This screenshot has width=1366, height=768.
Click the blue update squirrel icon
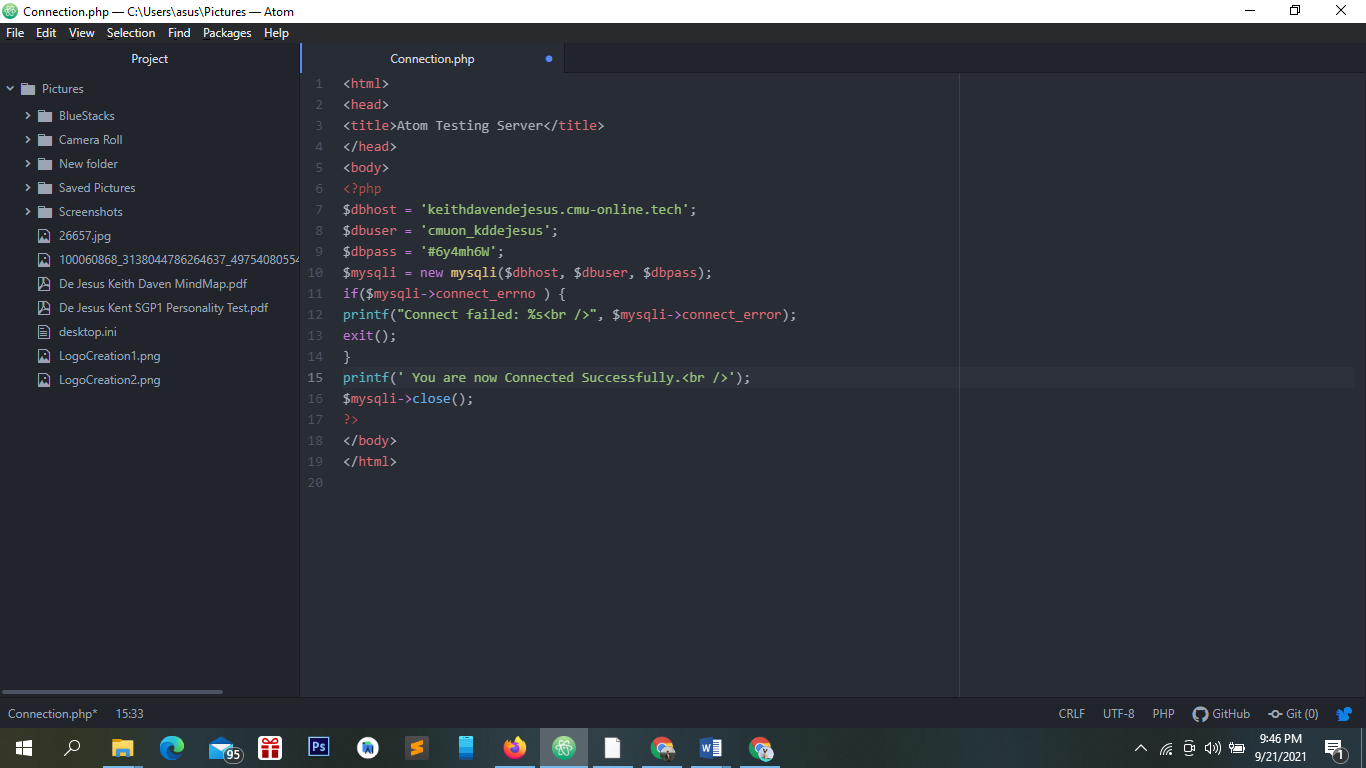tap(1343, 714)
